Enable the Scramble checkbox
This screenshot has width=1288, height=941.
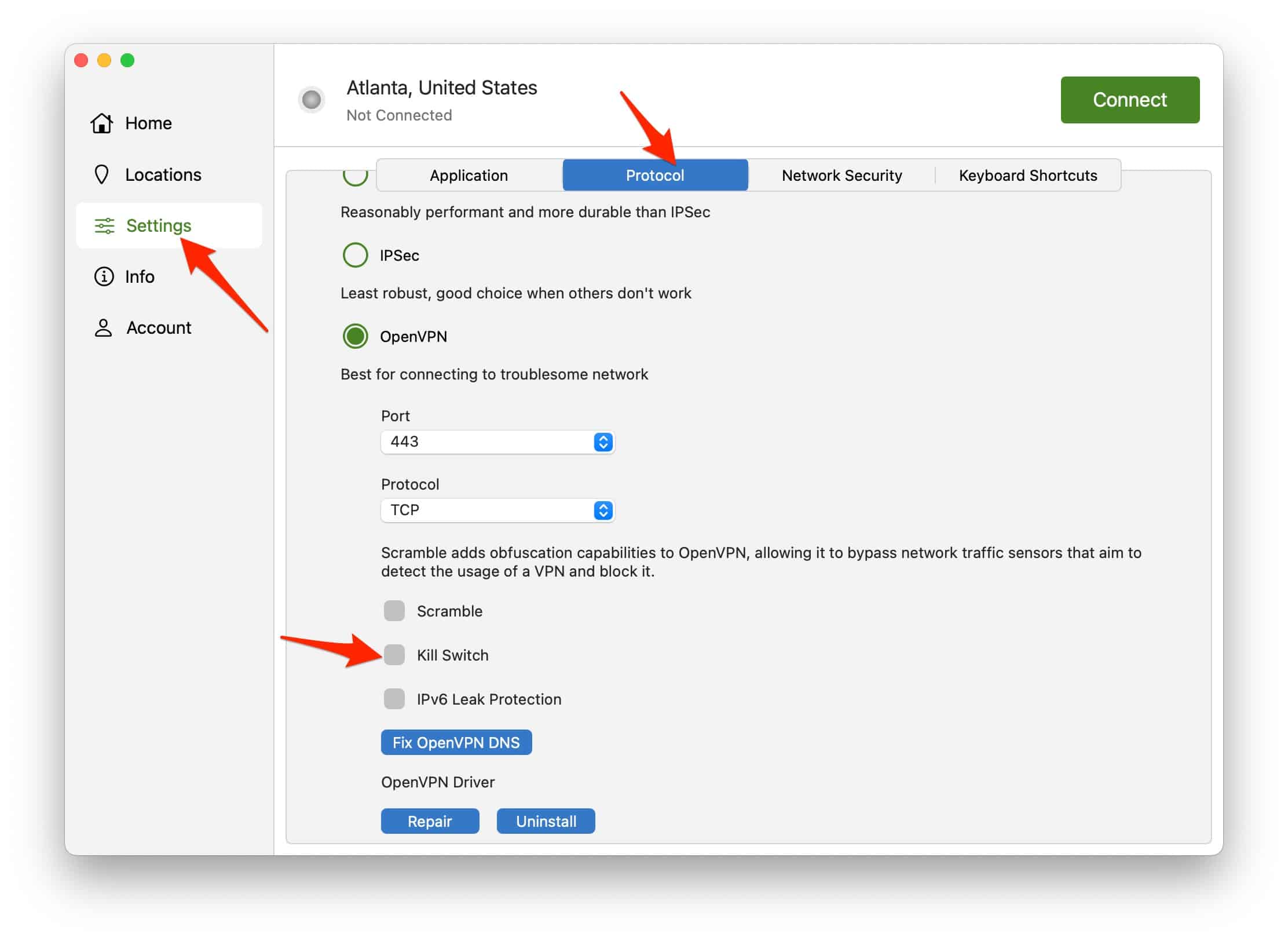coord(394,611)
